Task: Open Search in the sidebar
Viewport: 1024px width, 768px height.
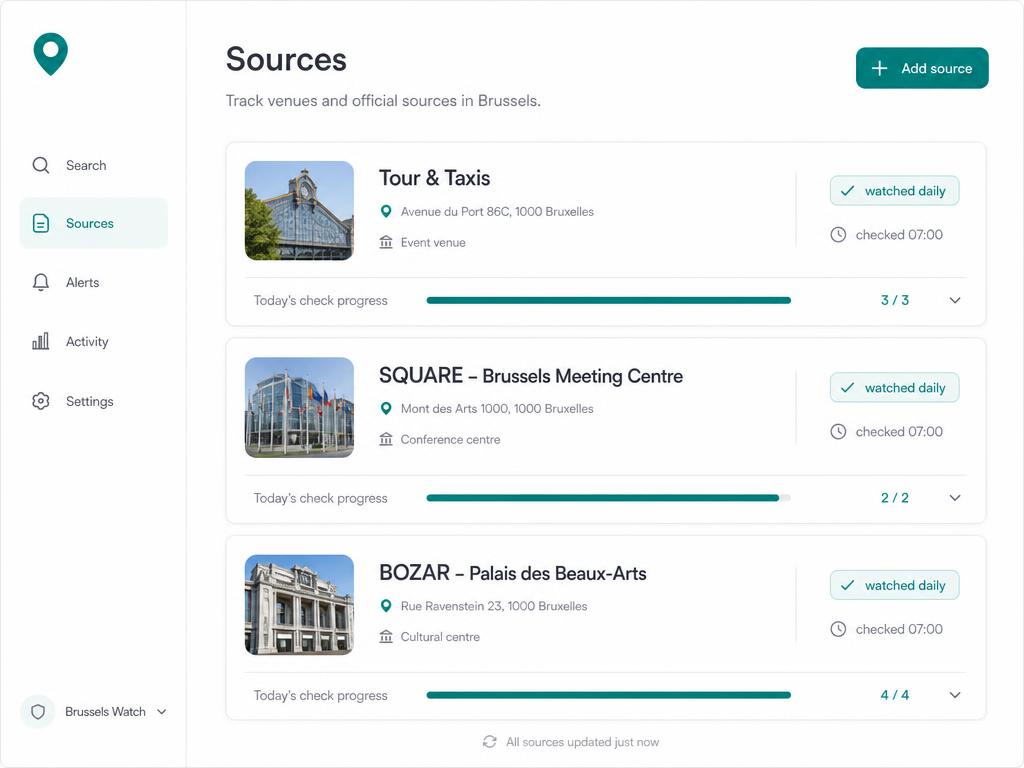Action: click(x=93, y=165)
